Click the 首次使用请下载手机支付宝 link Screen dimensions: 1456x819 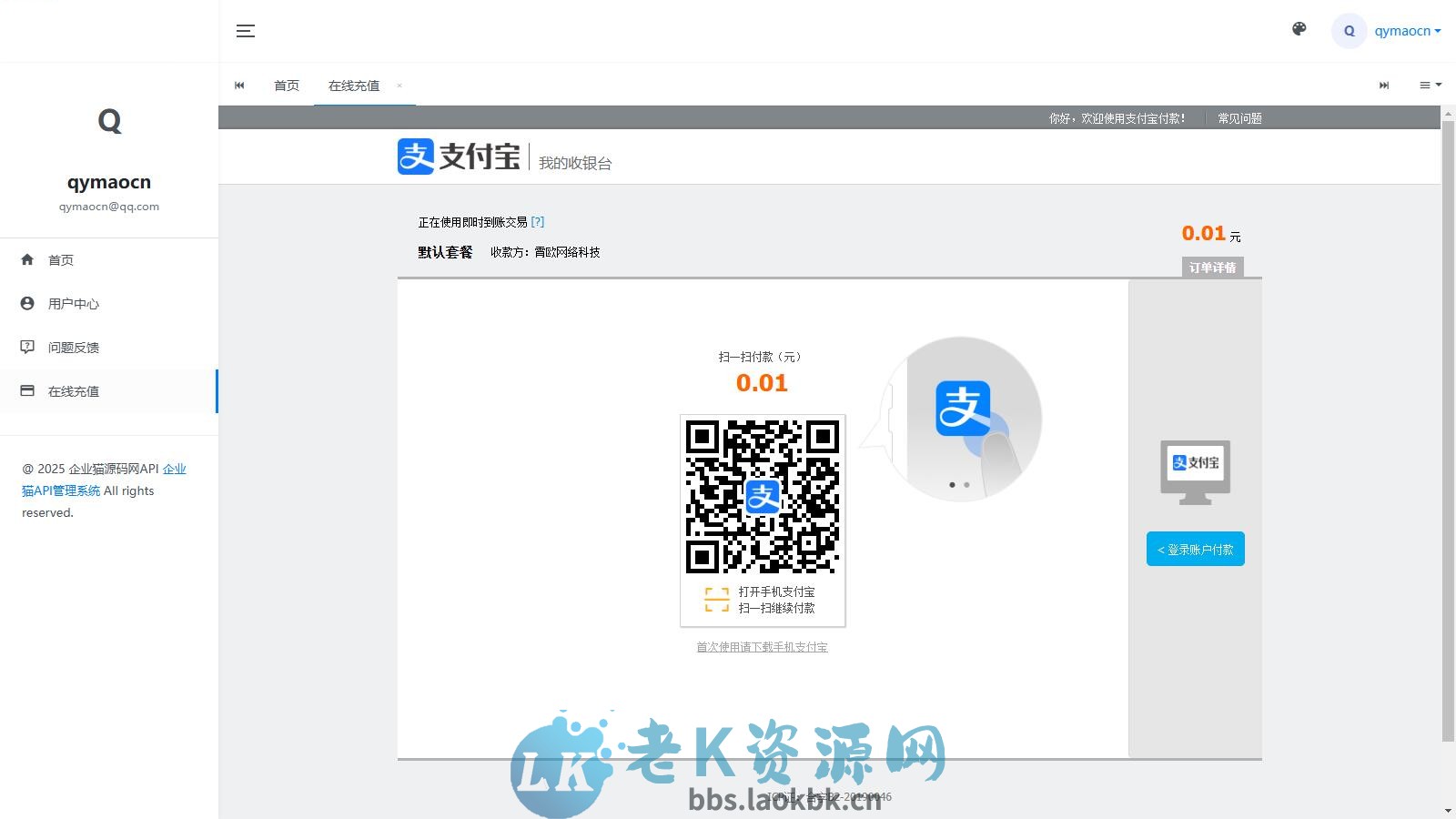tap(763, 646)
